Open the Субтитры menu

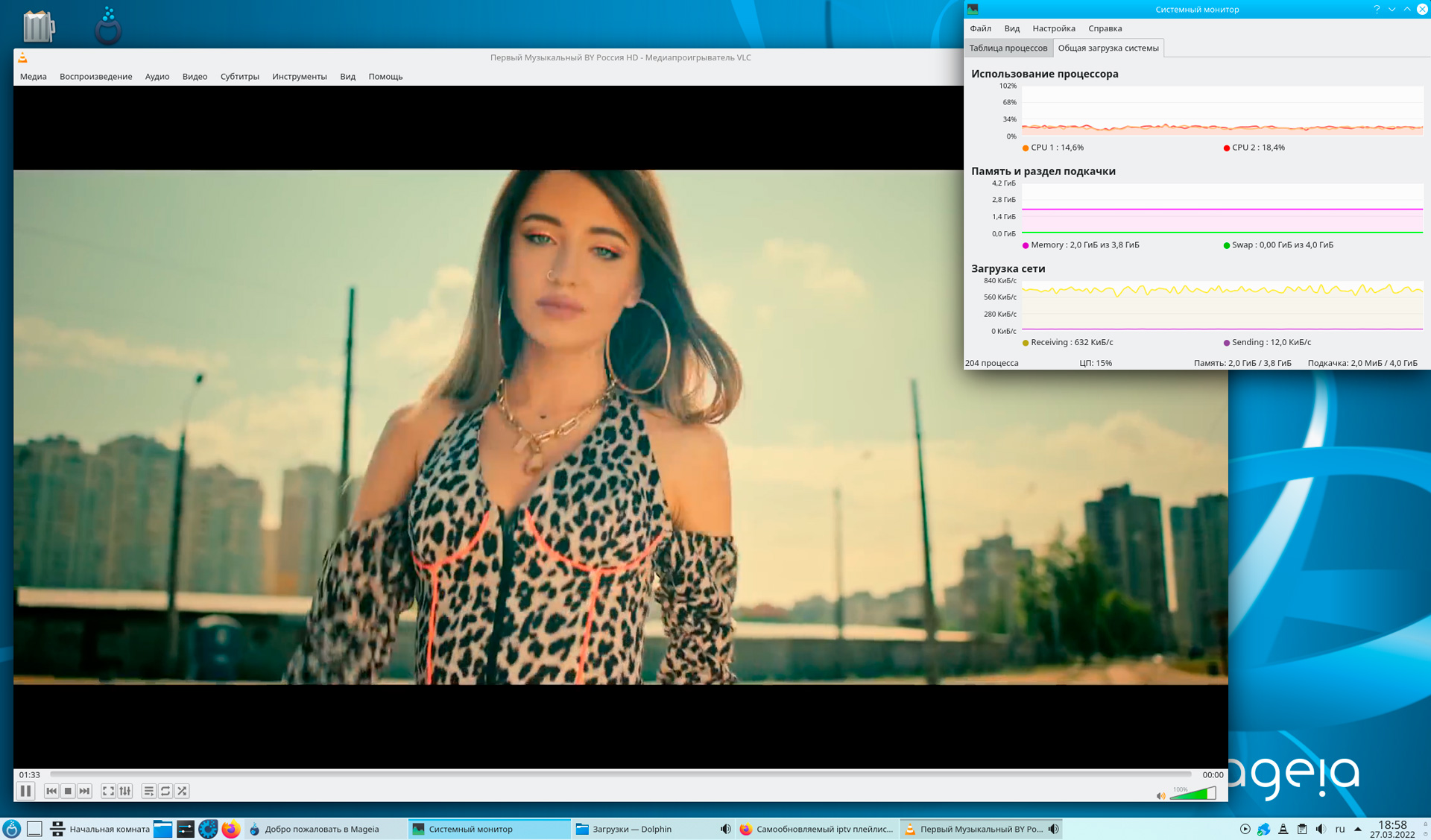tap(239, 76)
